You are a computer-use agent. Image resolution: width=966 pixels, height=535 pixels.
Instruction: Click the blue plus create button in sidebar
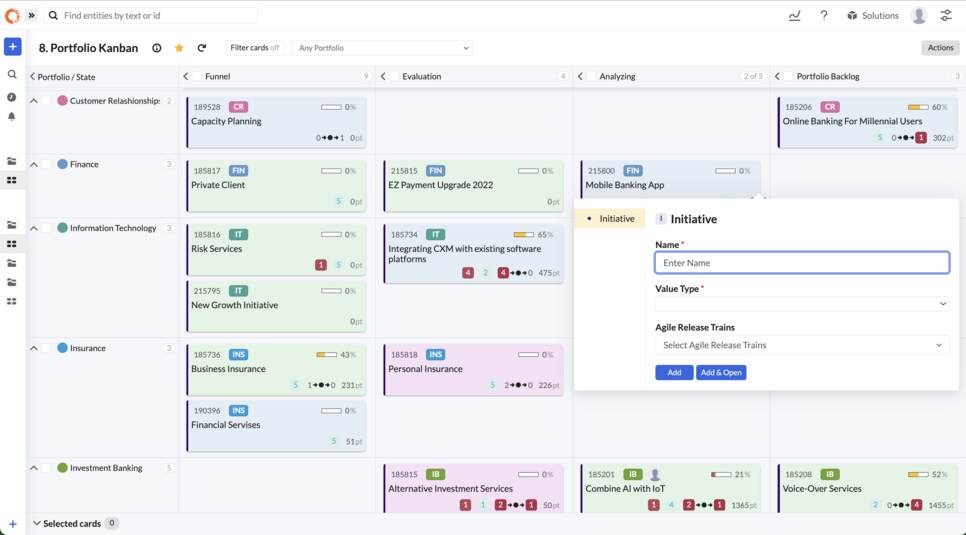12,47
